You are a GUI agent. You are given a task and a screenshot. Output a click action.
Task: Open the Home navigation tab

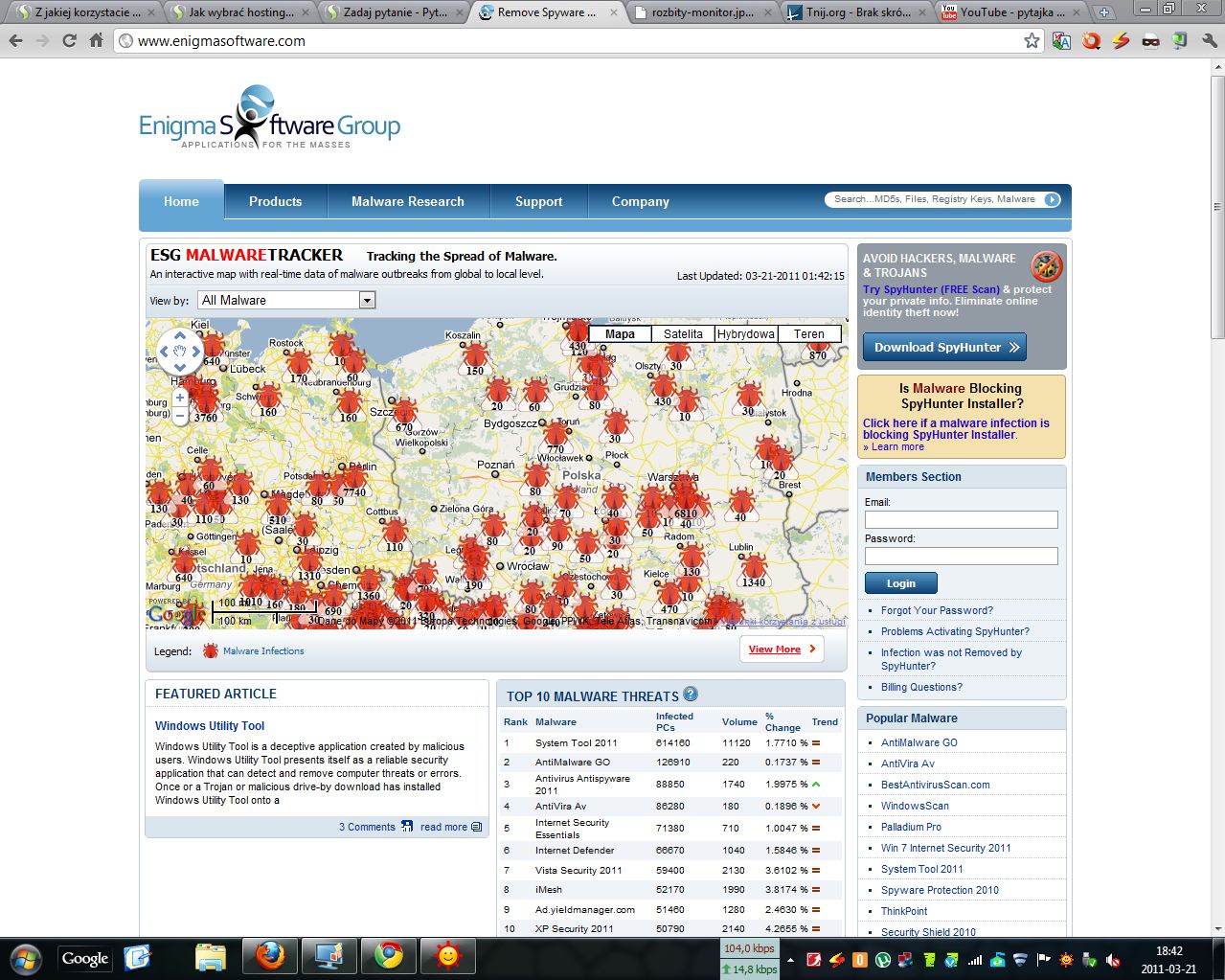click(181, 201)
